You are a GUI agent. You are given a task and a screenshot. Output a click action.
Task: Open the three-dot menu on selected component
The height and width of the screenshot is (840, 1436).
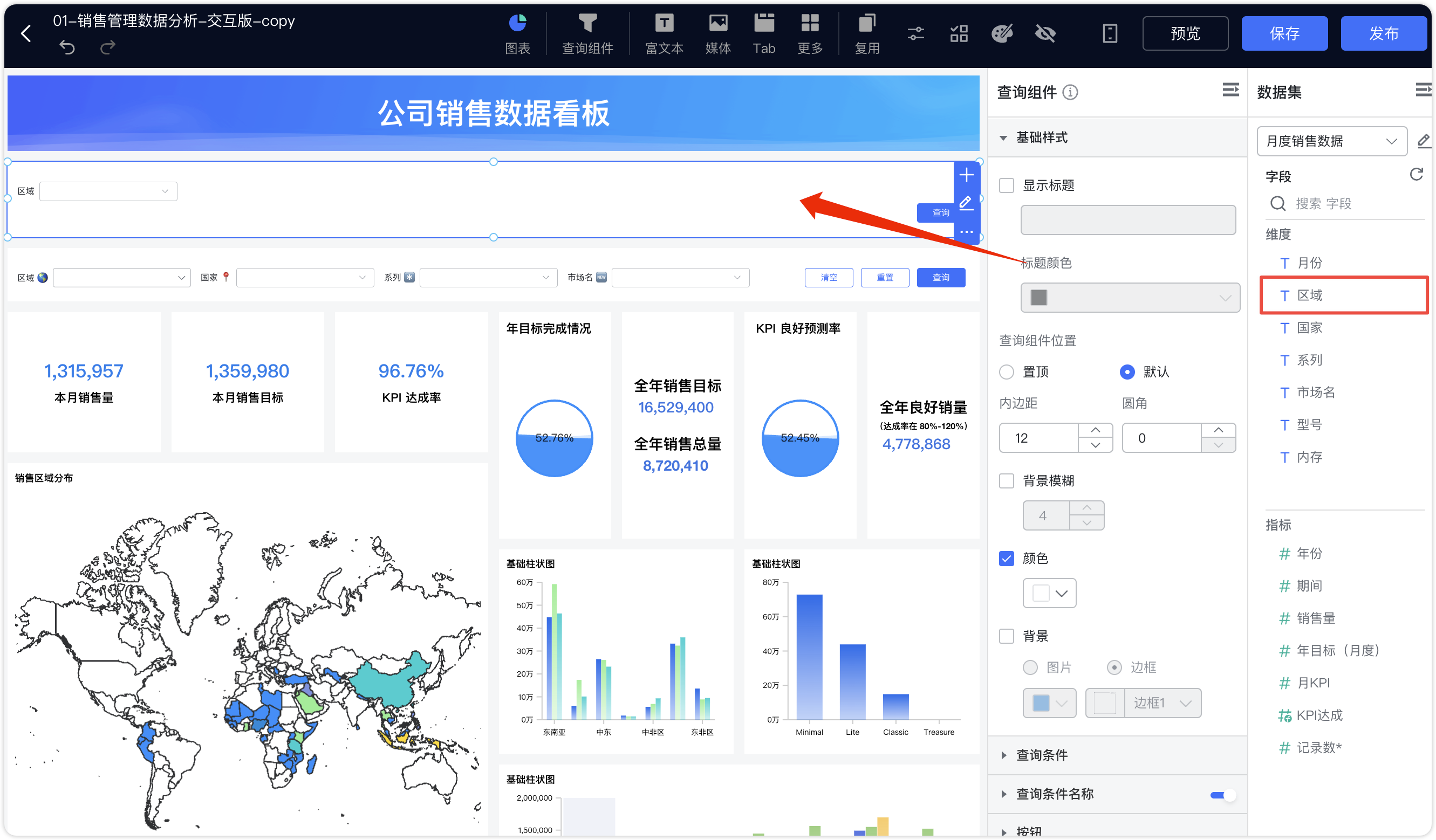click(967, 232)
